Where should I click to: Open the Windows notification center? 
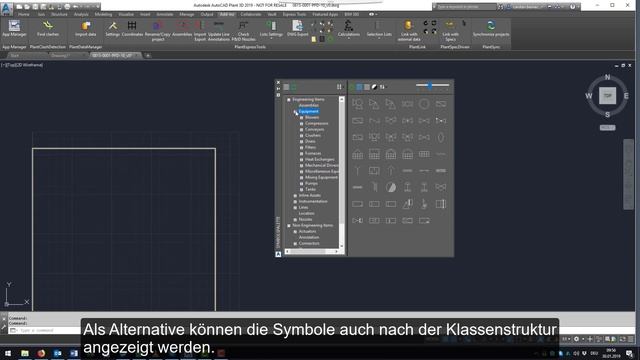(629, 353)
